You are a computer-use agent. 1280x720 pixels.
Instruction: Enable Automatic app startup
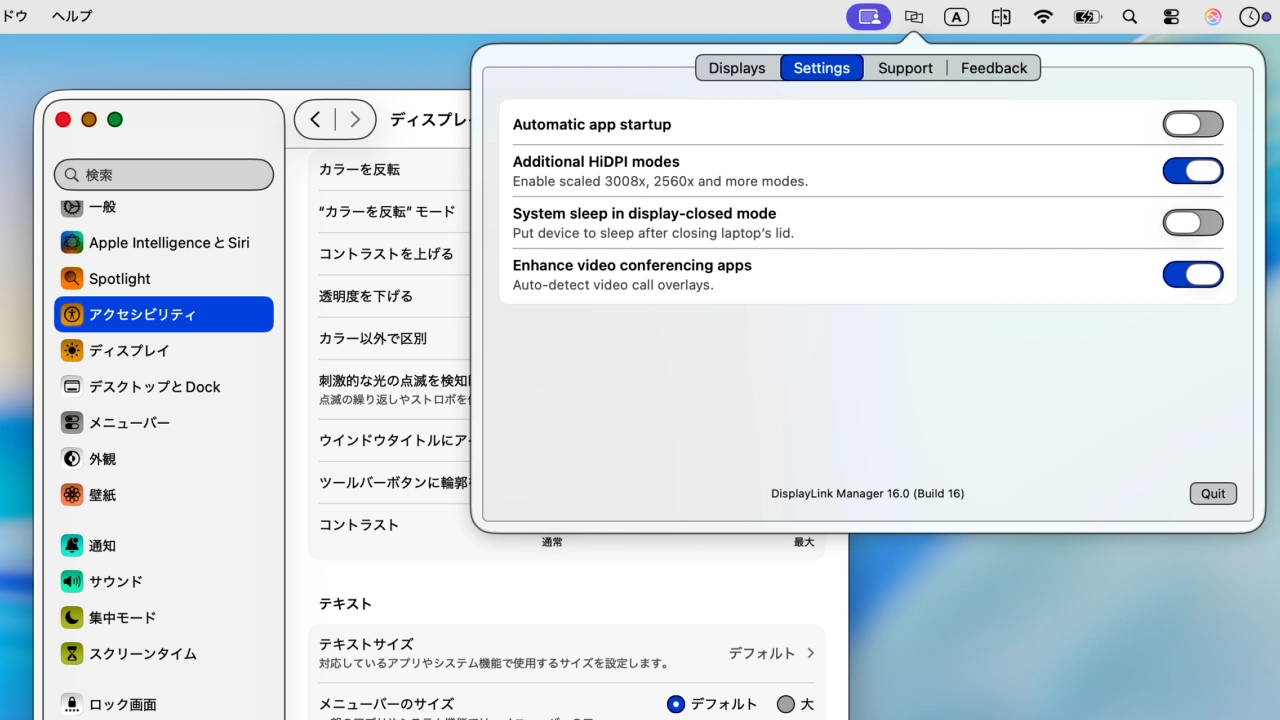pyautogui.click(x=1193, y=123)
